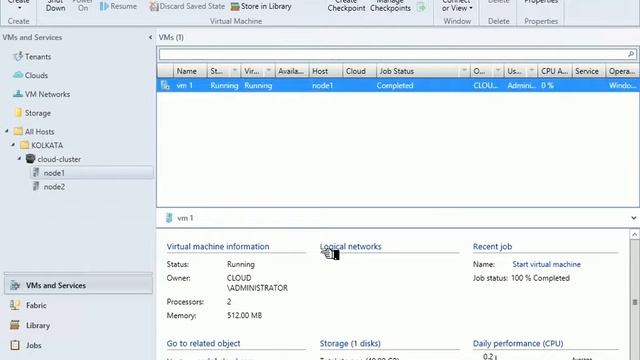Select host node1 in tree
The height and width of the screenshot is (360, 640).
point(54,173)
